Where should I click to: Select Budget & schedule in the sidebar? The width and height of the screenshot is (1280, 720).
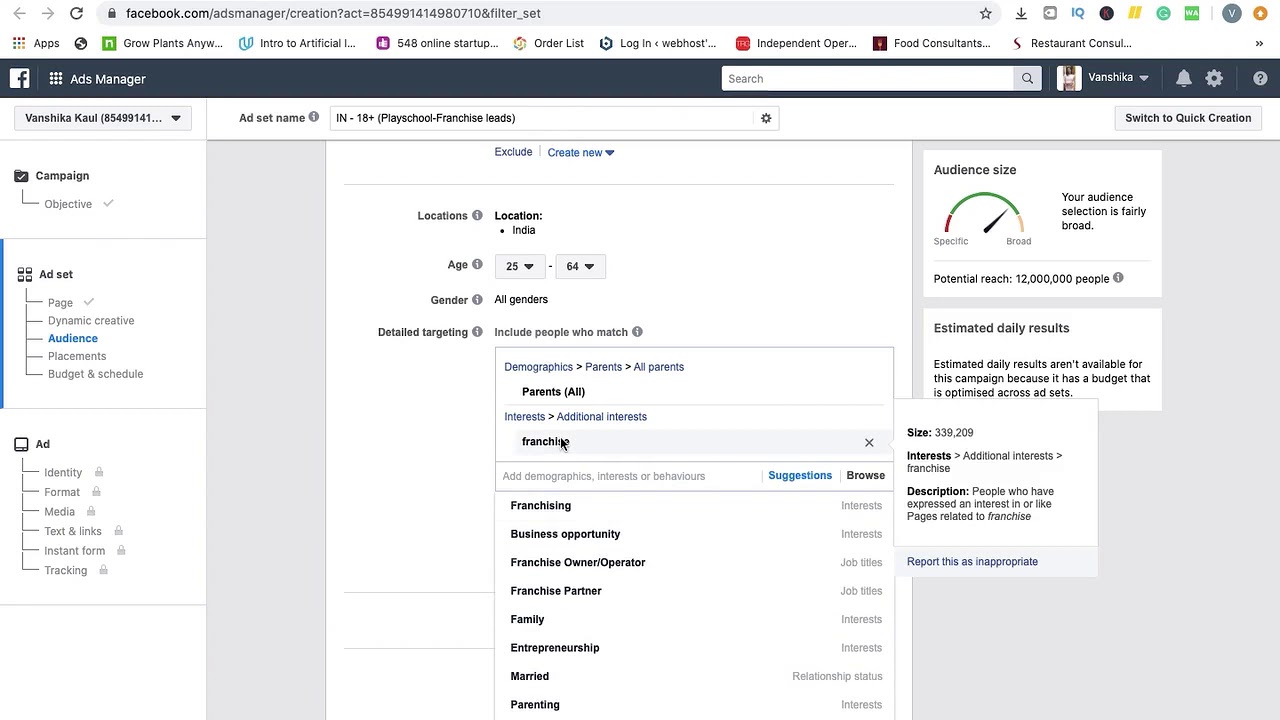click(95, 374)
